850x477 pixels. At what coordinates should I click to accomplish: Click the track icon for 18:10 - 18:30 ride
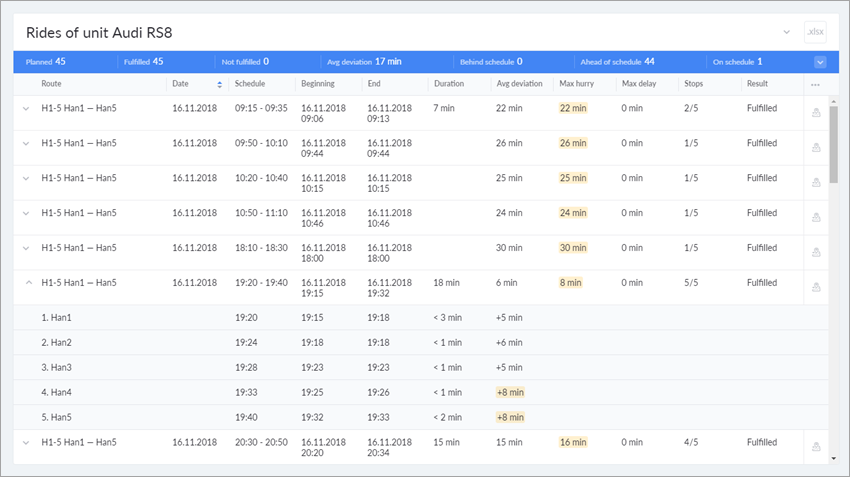pyautogui.click(x=816, y=252)
